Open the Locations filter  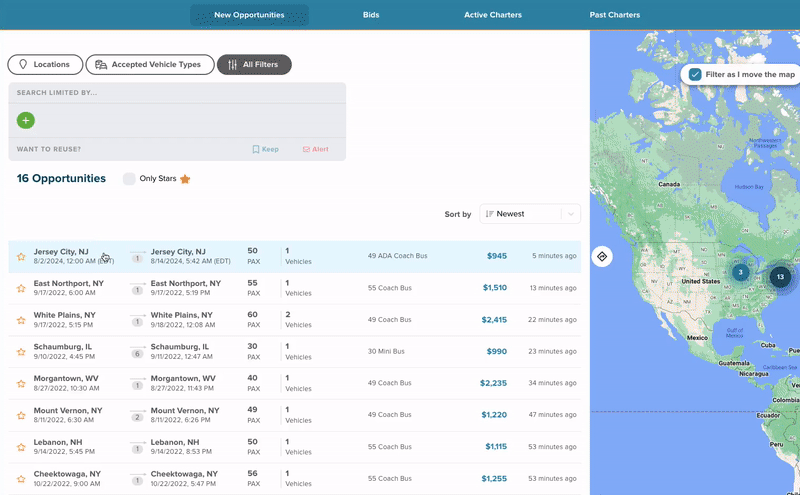(x=45, y=65)
